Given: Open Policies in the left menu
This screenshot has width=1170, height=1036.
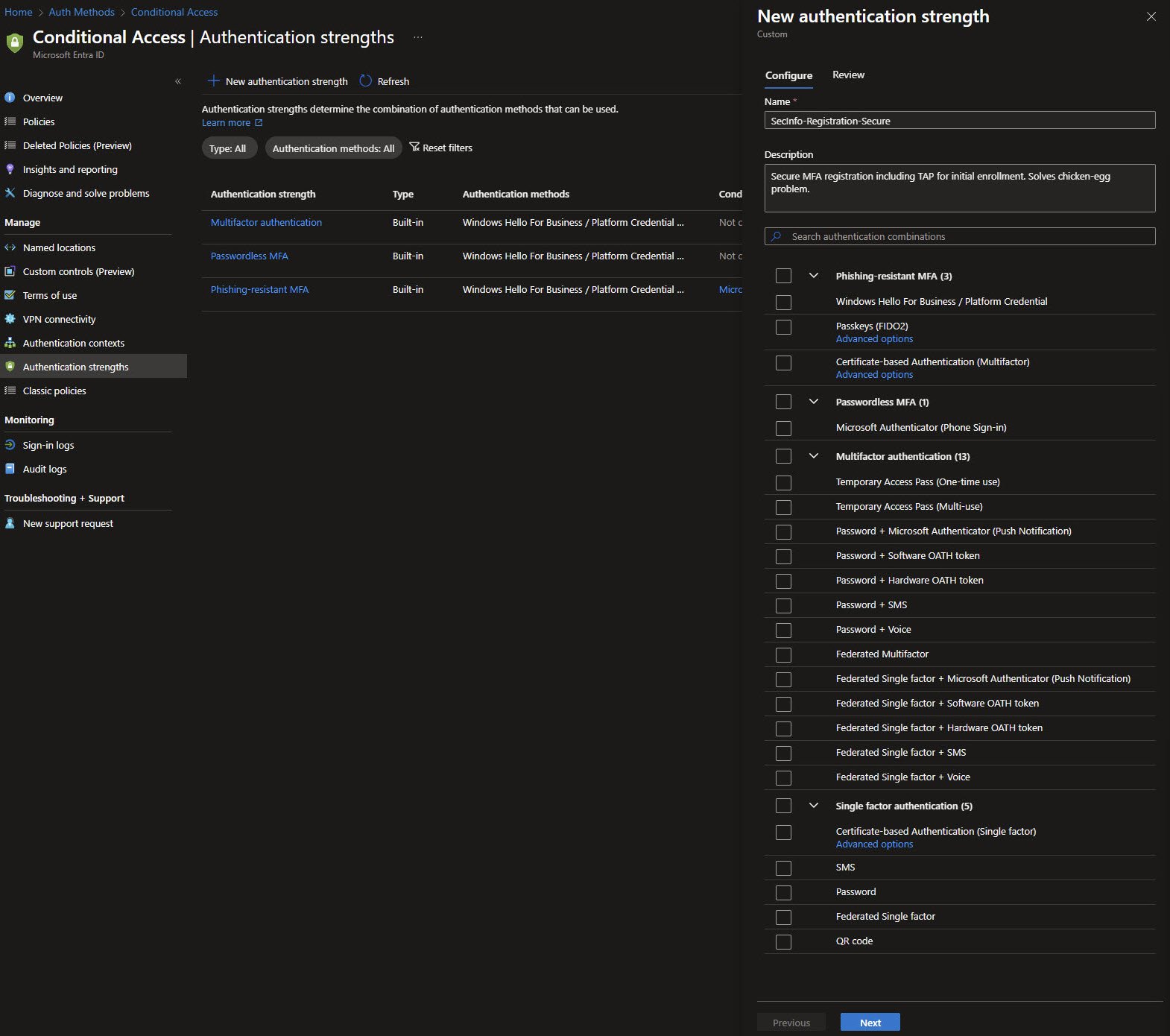Looking at the screenshot, I should click(x=39, y=121).
